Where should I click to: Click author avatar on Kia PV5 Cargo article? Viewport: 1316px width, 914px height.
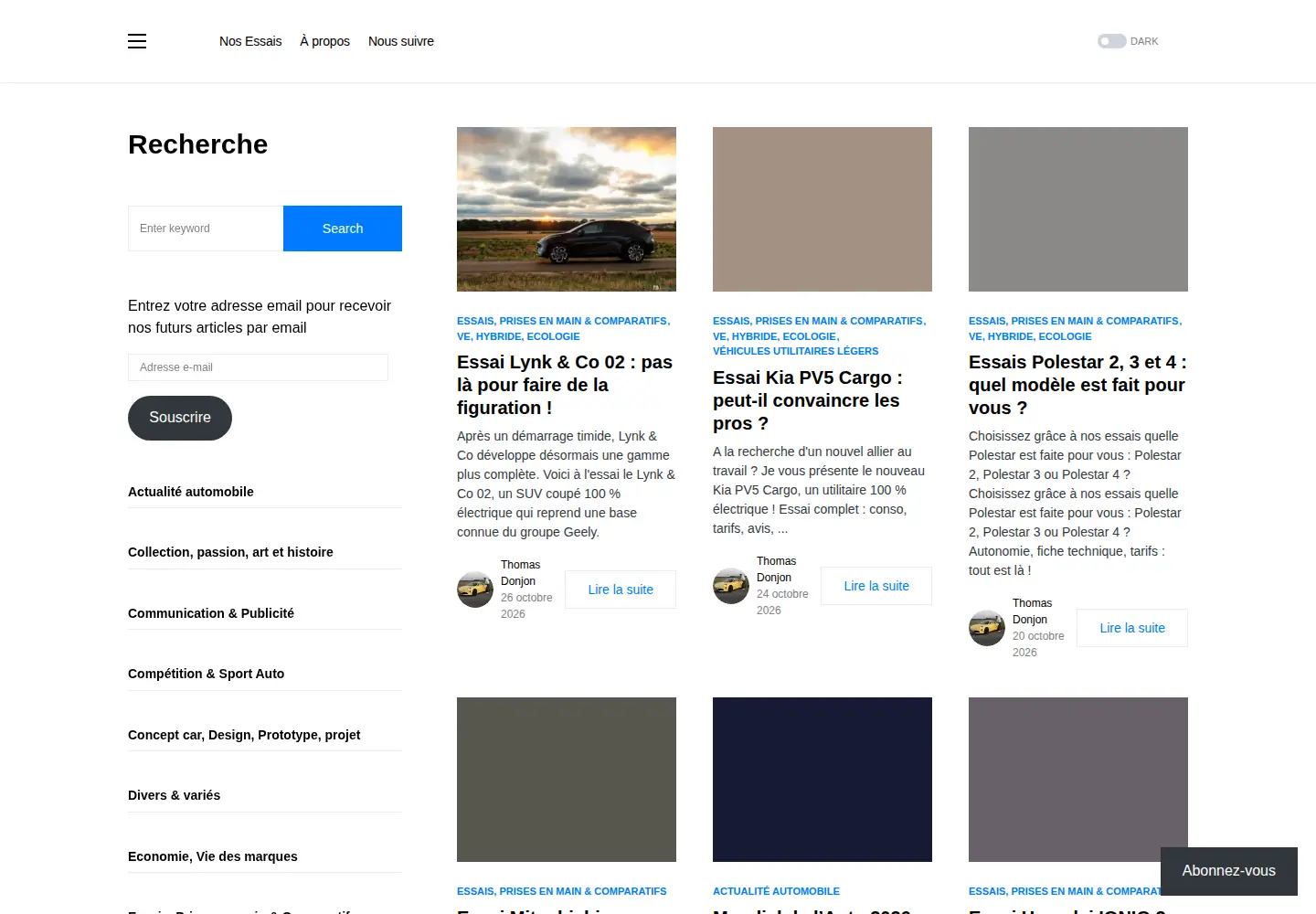coord(731,586)
